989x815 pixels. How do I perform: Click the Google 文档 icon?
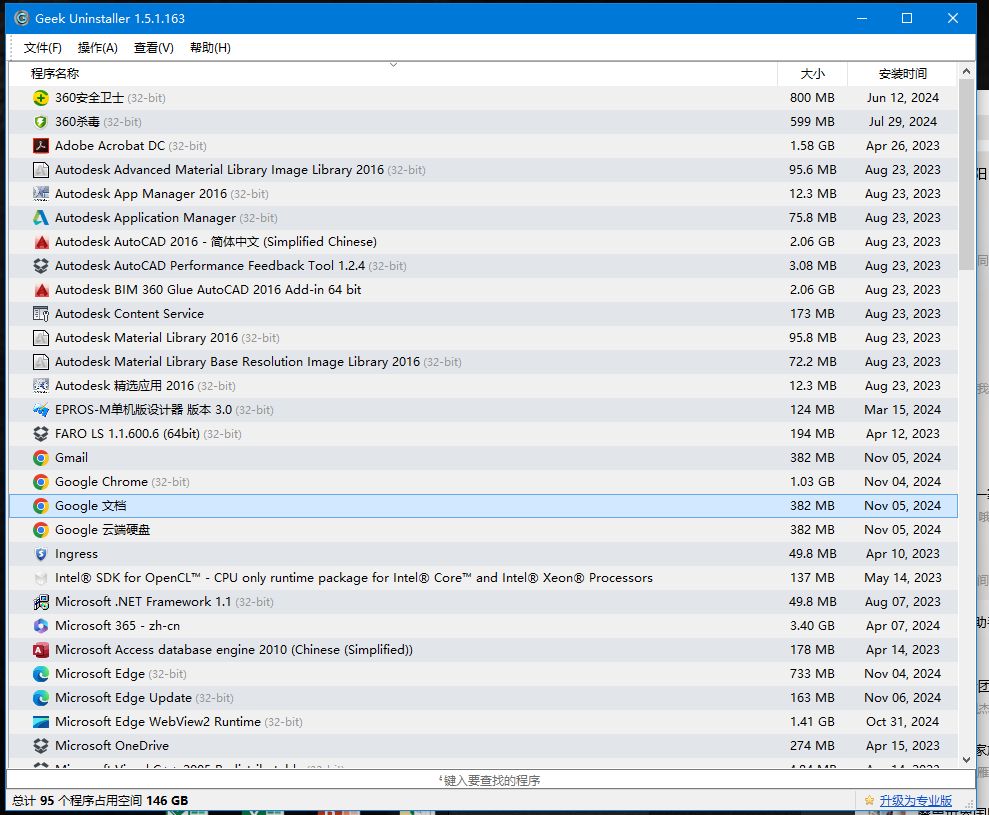point(40,506)
